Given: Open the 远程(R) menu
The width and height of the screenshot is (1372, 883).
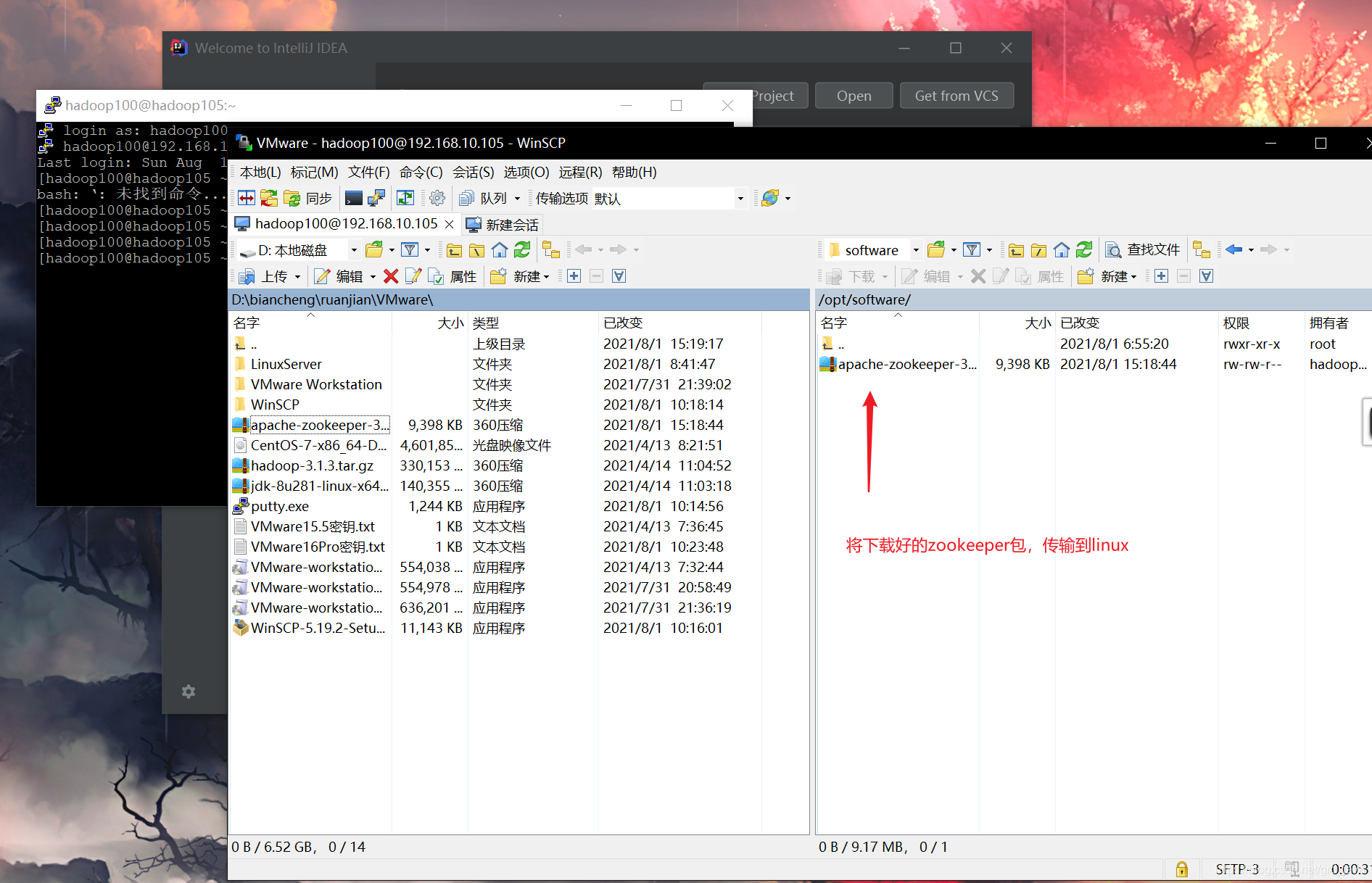Looking at the screenshot, I should click(580, 172).
